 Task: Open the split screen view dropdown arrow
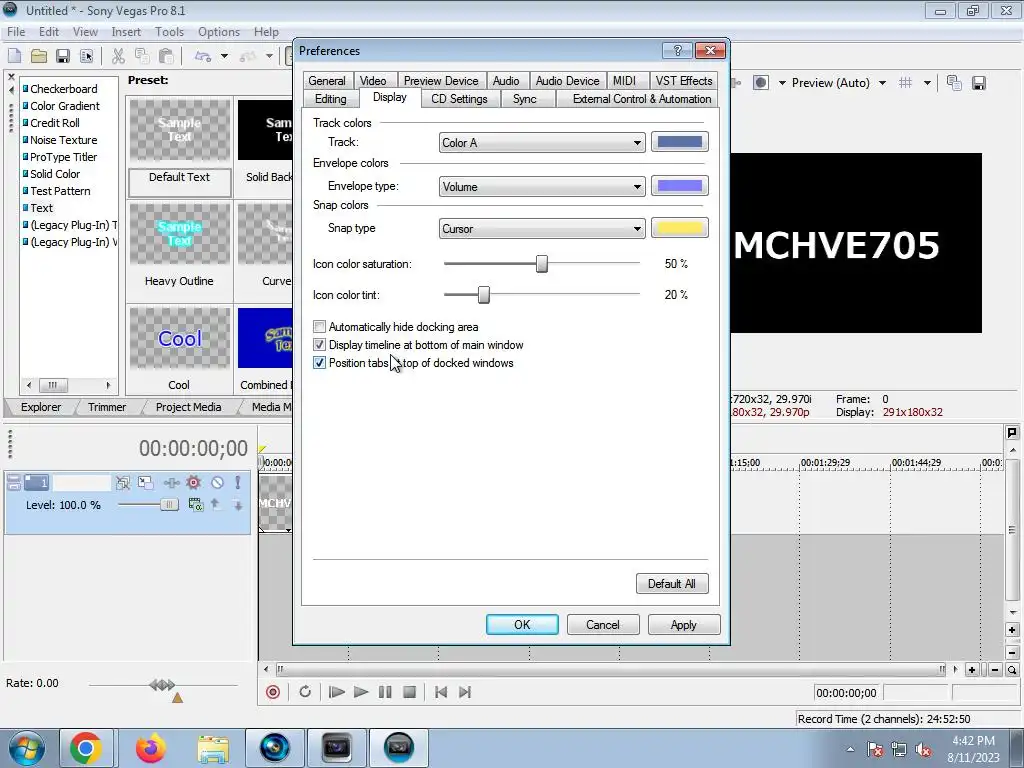(782, 83)
